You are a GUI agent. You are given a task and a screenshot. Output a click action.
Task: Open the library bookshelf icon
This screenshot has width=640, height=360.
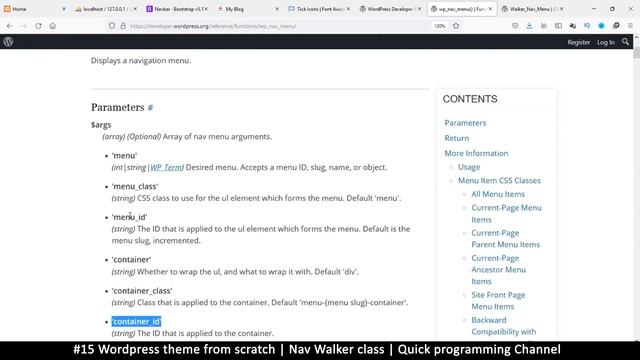point(544,26)
